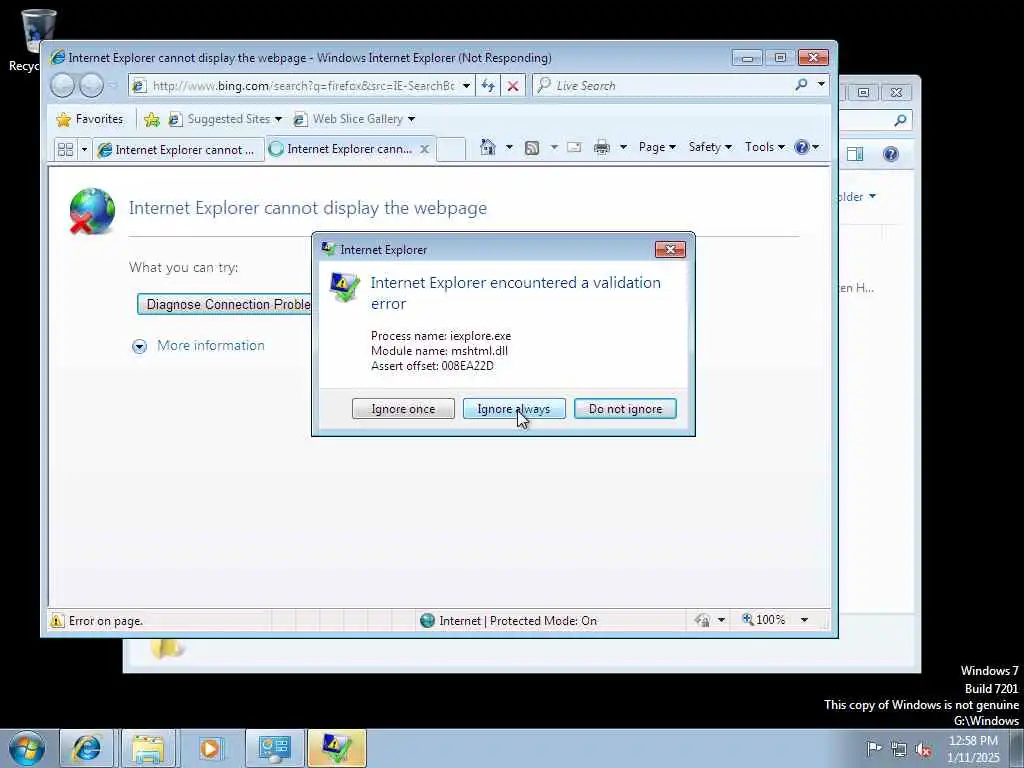Screen dimensions: 1024x768
Task: Click the Windows Start orb
Action: [x=27, y=748]
